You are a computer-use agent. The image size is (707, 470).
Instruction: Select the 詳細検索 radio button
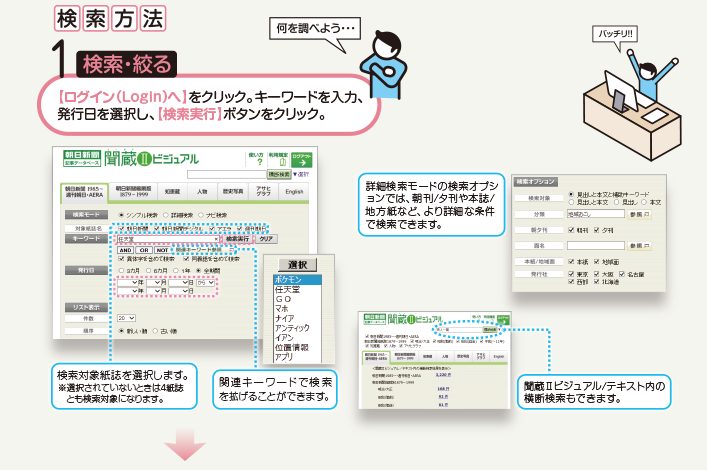click(166, 215)
